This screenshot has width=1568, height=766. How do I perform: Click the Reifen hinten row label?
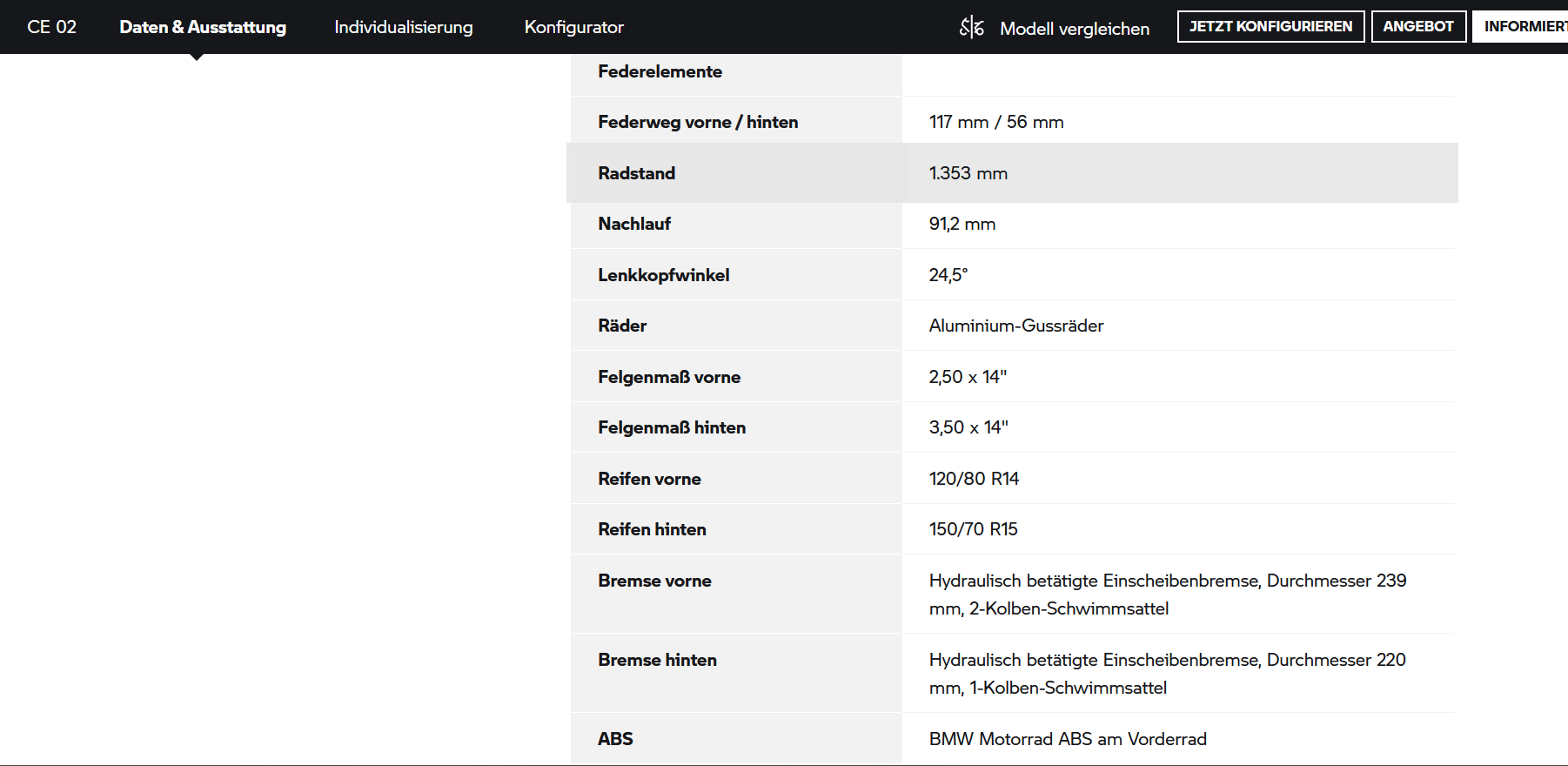click(x=652, y=529)
